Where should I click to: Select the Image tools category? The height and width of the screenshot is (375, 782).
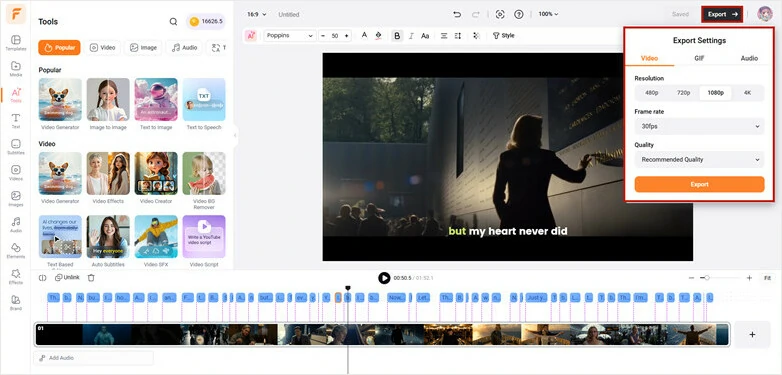[143, 48]
